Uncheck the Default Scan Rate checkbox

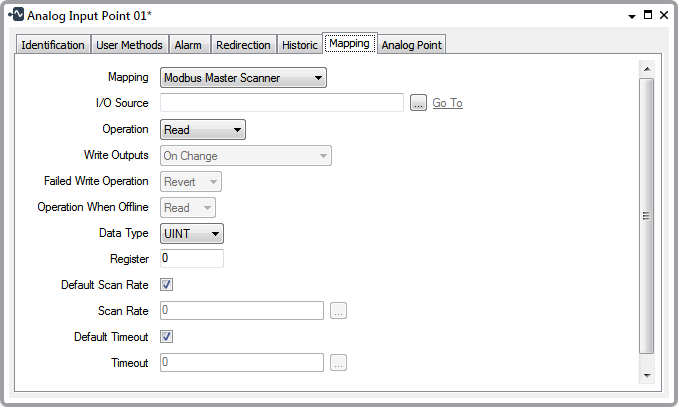tap(167, 285)
